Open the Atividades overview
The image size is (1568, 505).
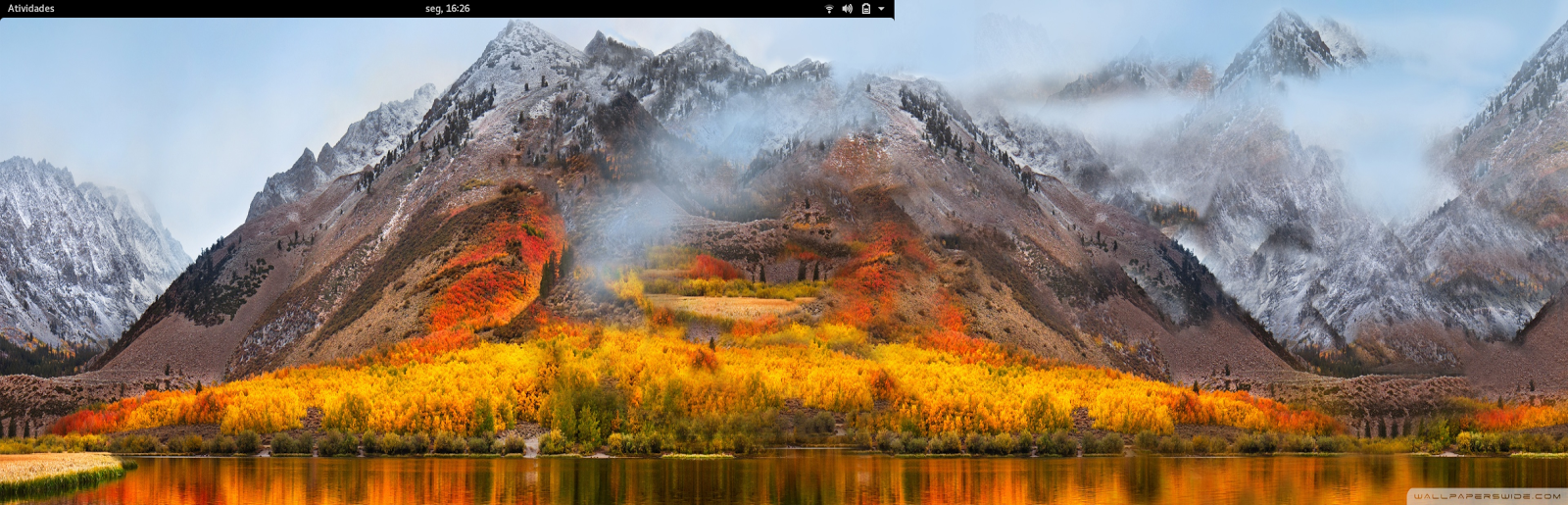(x=30, y=9)
